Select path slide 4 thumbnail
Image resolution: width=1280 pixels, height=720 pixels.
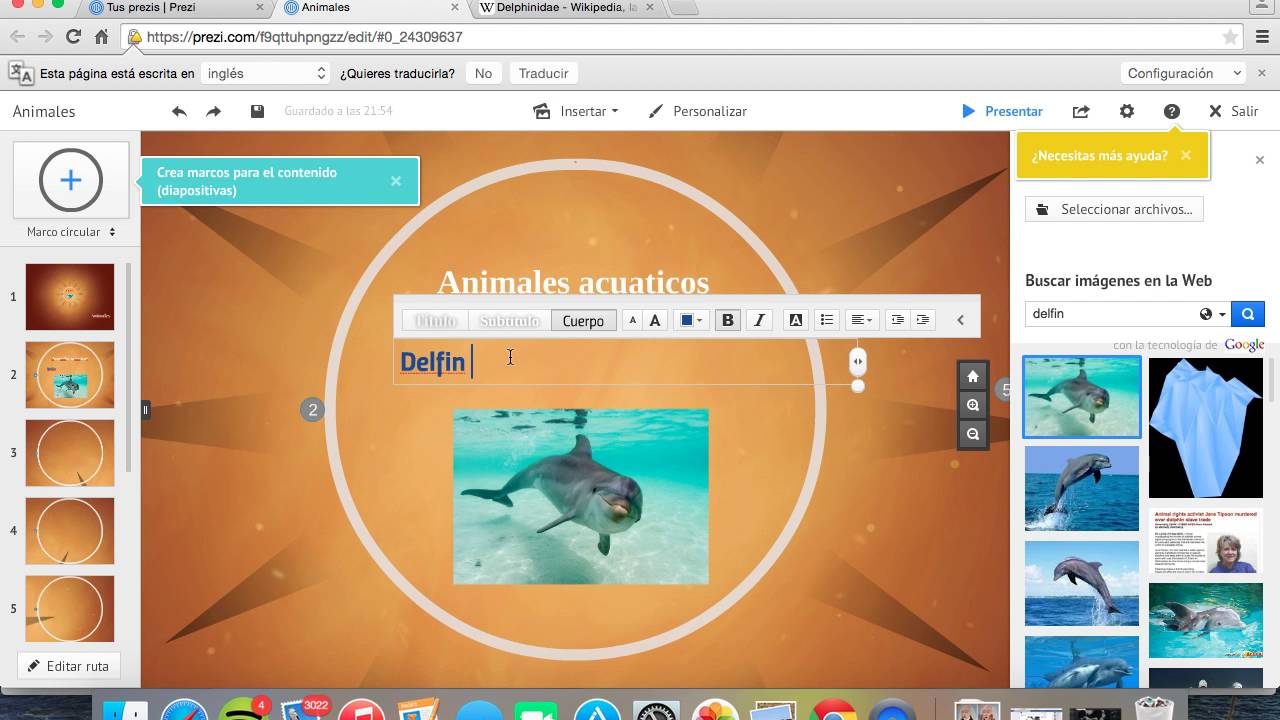point(70,531)
